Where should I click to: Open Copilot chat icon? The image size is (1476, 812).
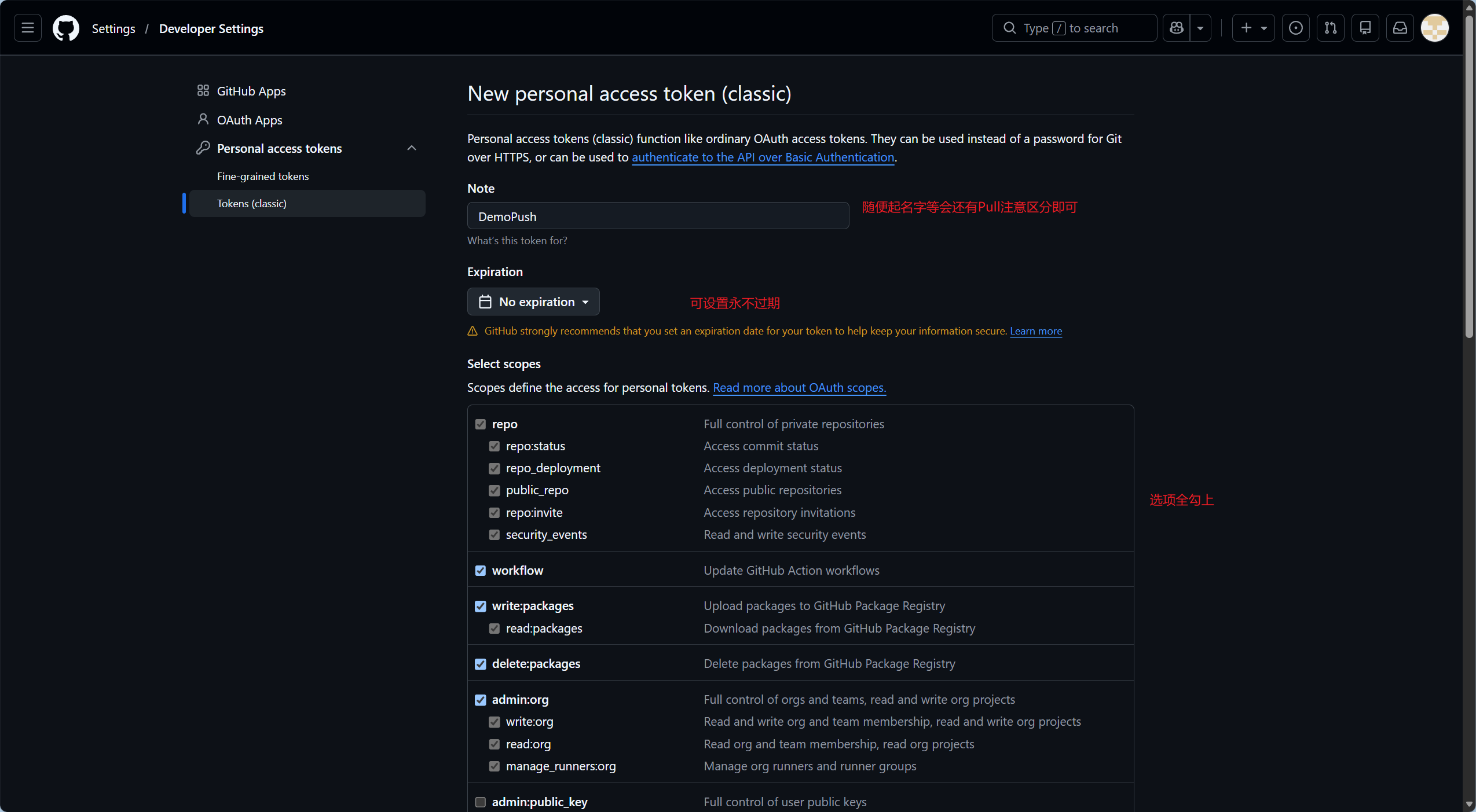[x=1177, y=28]
